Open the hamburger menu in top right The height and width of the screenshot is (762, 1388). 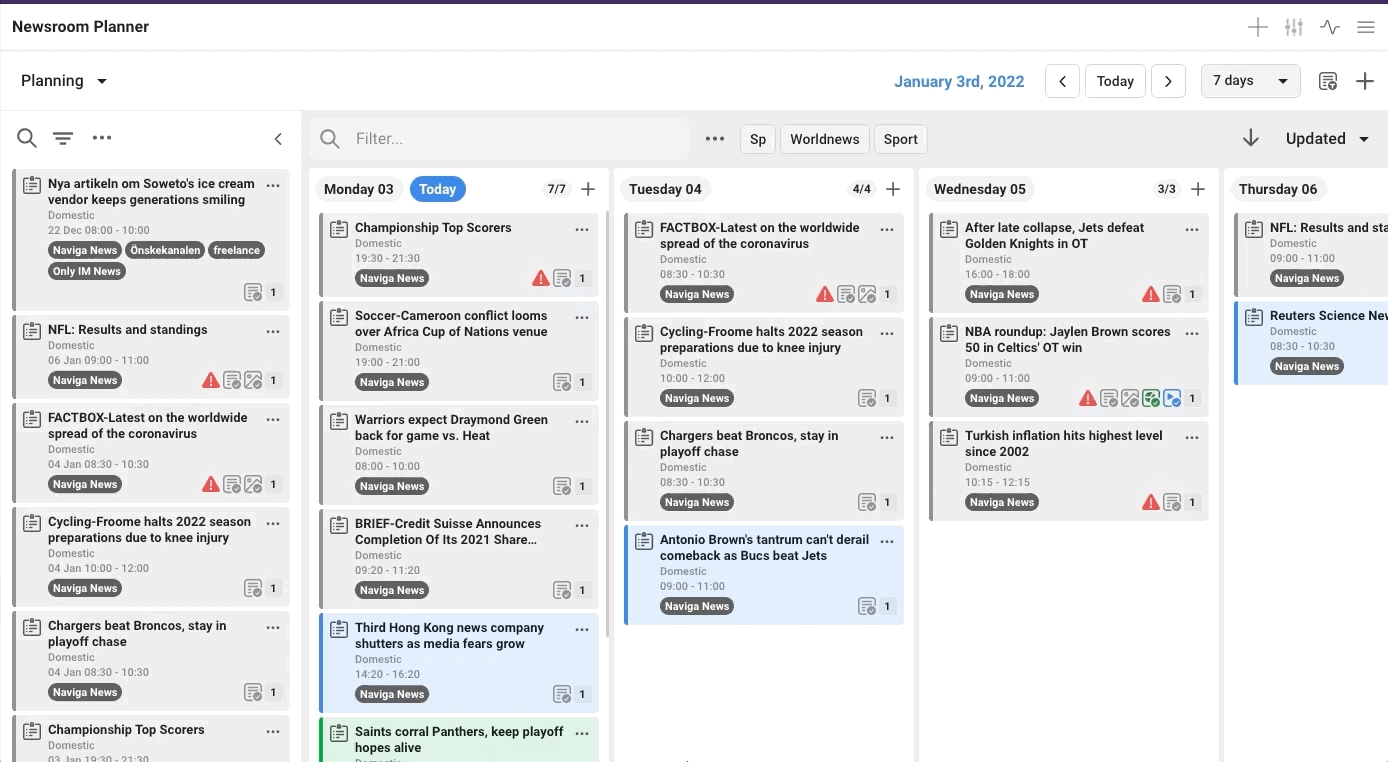point(1365,27)
